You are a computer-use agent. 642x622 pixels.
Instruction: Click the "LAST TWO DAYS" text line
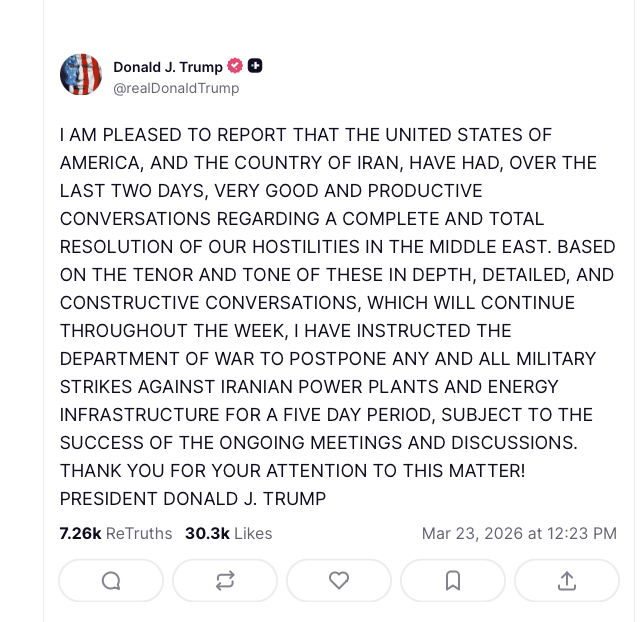(271, 191)
